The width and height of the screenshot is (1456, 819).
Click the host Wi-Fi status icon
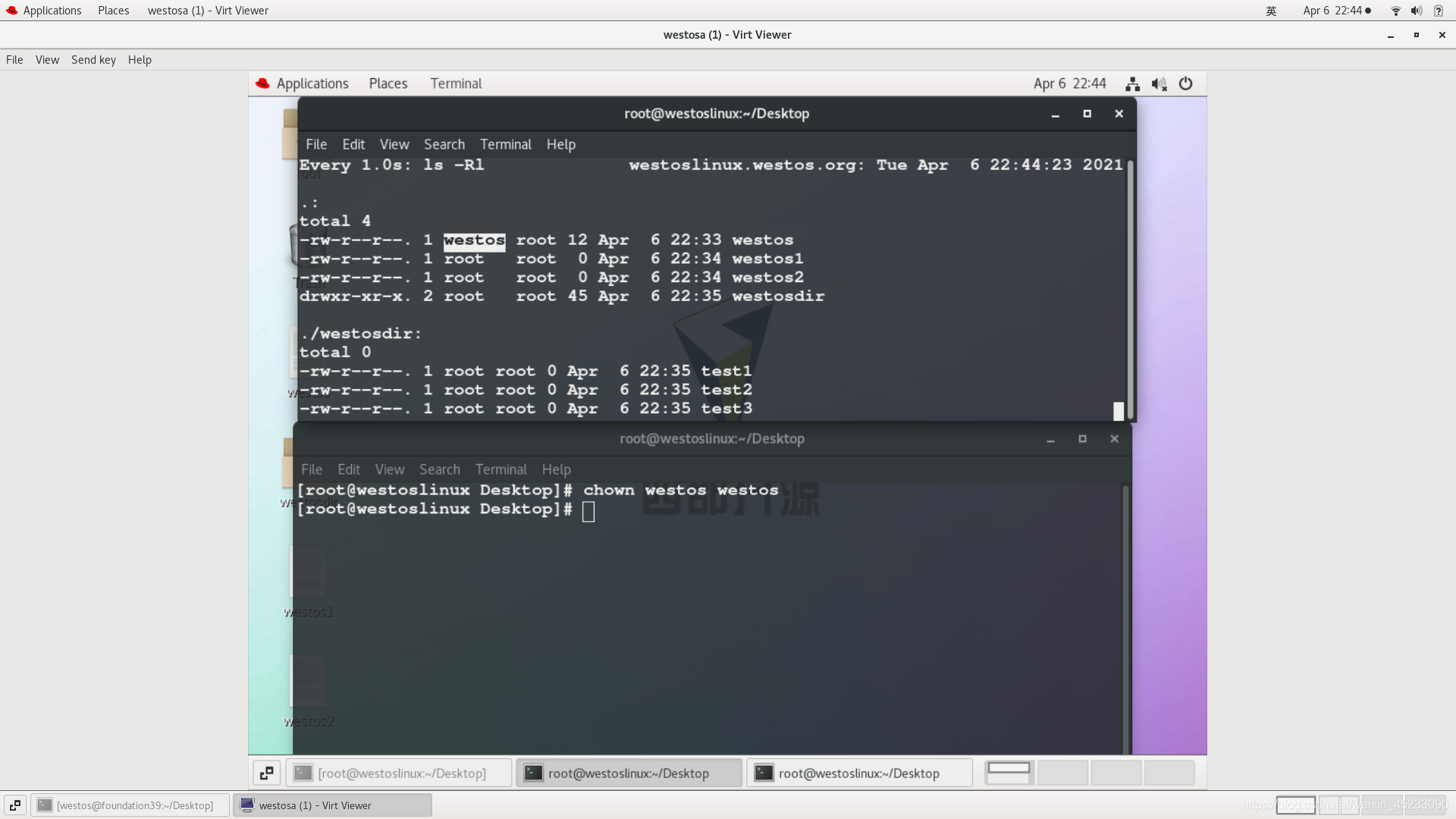pos(1395,11)
